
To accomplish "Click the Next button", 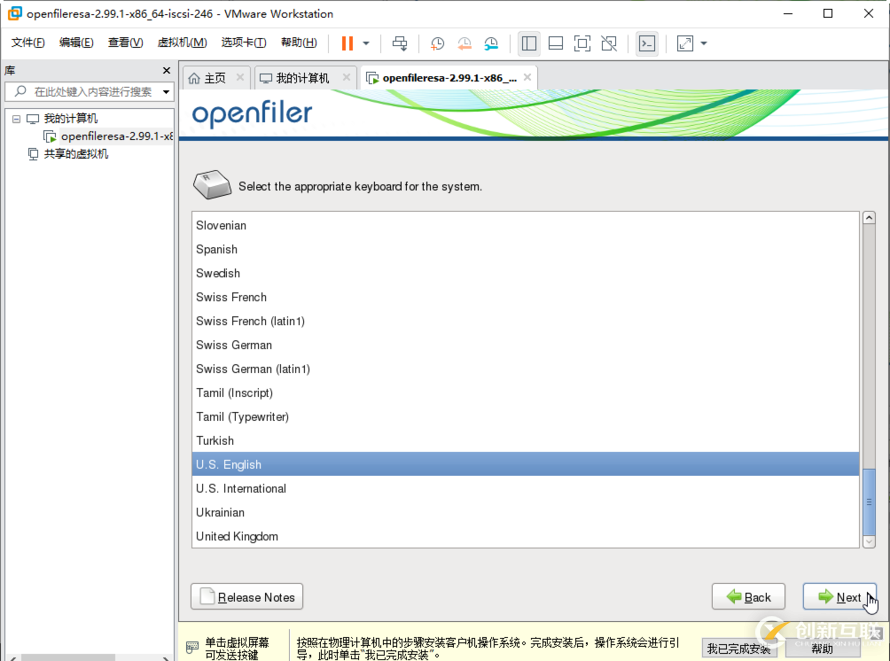I will [x=839, y=597].
